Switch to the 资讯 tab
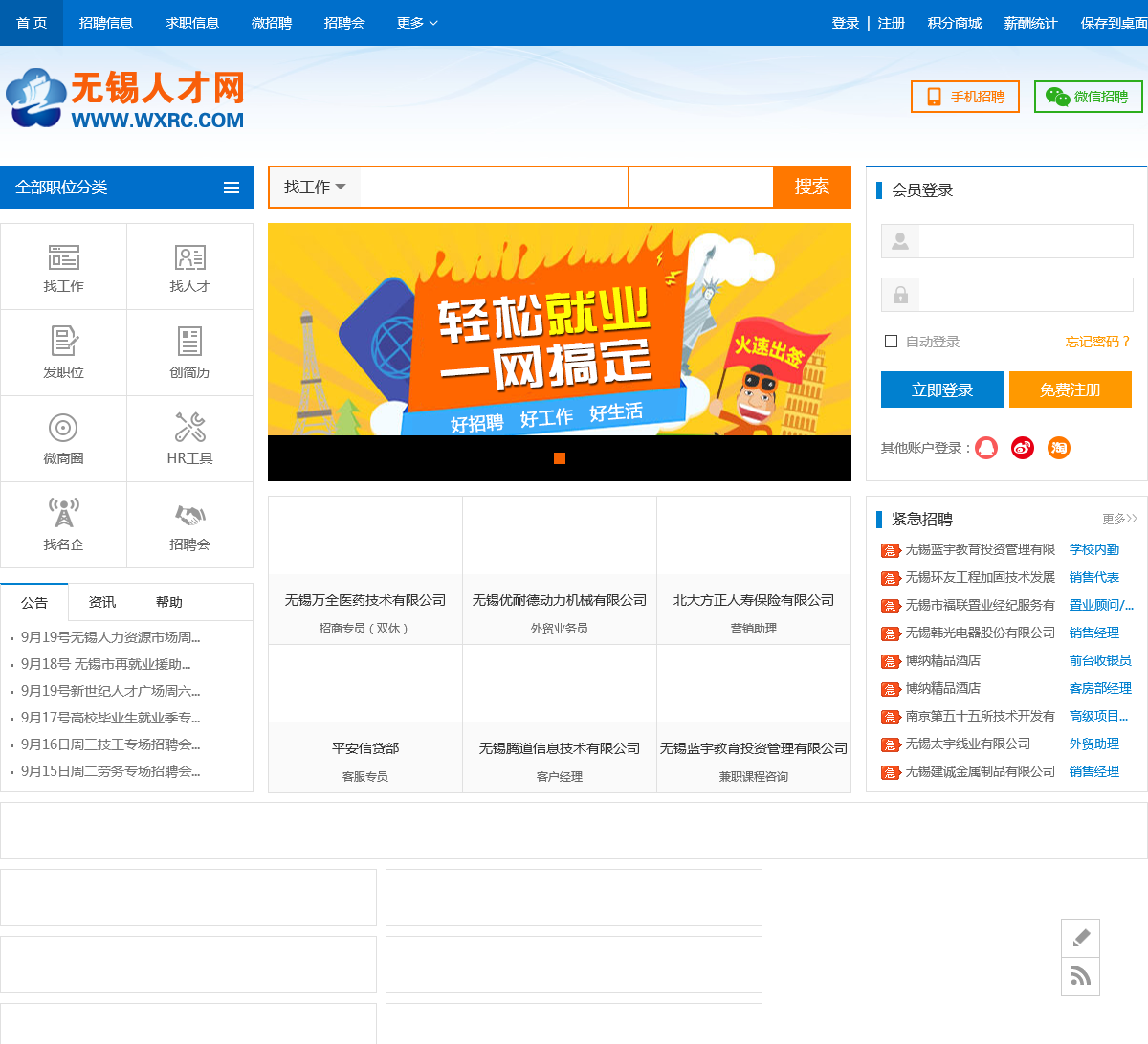Viewport: 1148px width, 1044px height. (102, 602)
